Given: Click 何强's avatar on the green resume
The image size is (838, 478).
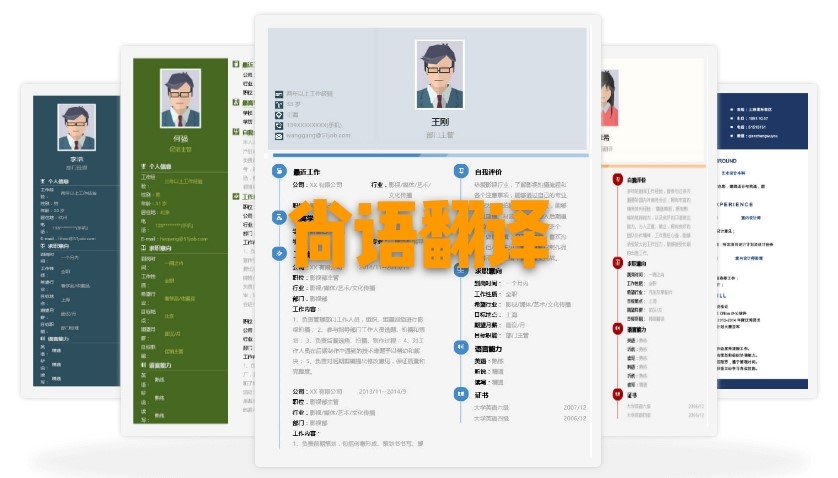Looking at the screenshot, I should (x=180, y=95).
